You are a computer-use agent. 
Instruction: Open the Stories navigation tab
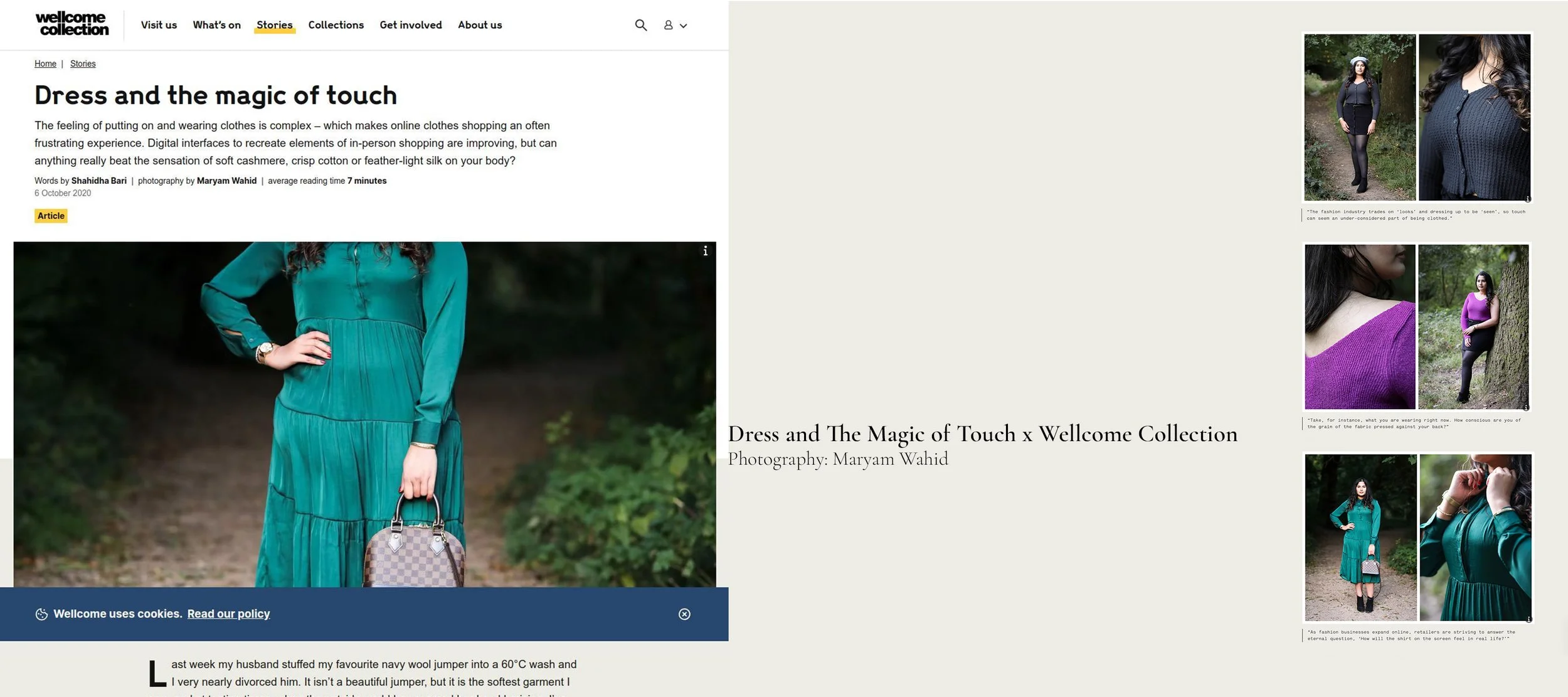point(274,25)
